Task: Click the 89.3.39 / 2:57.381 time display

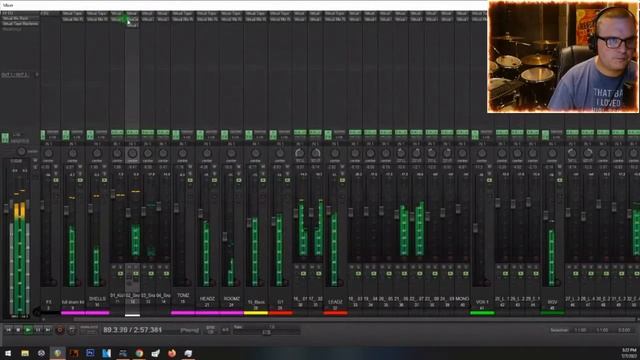Action: tap(132, 330)
